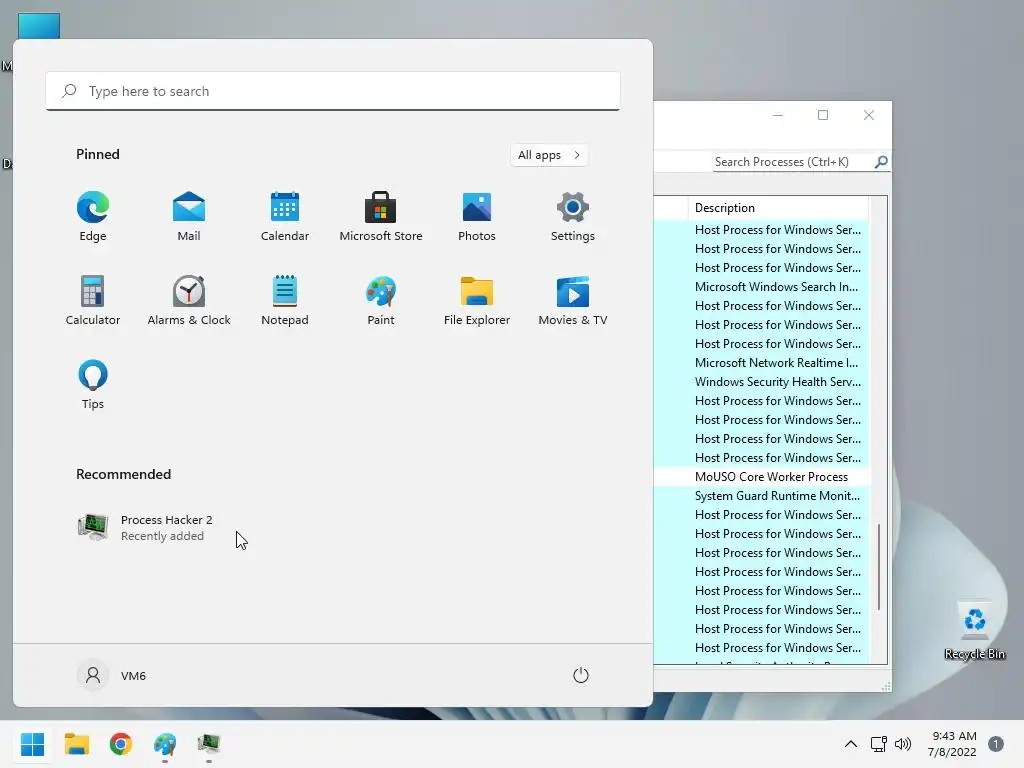Open the VM6 user account menu
Screen dimensions: 1024x768
(112, 675)
